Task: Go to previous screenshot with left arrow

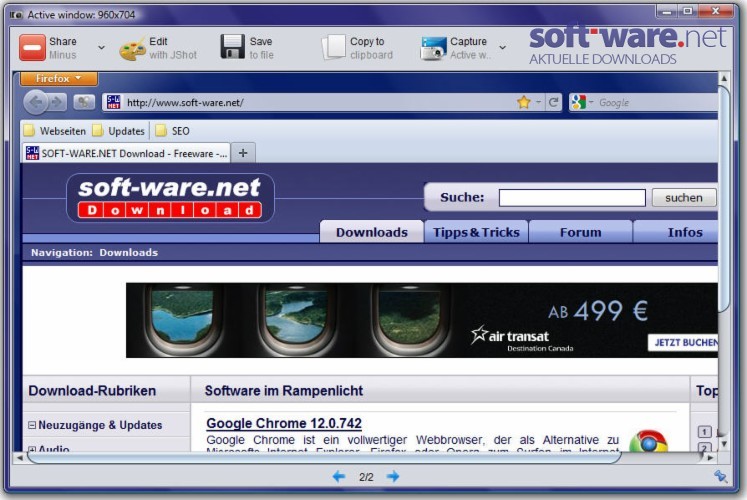Action: coord(339,476)
